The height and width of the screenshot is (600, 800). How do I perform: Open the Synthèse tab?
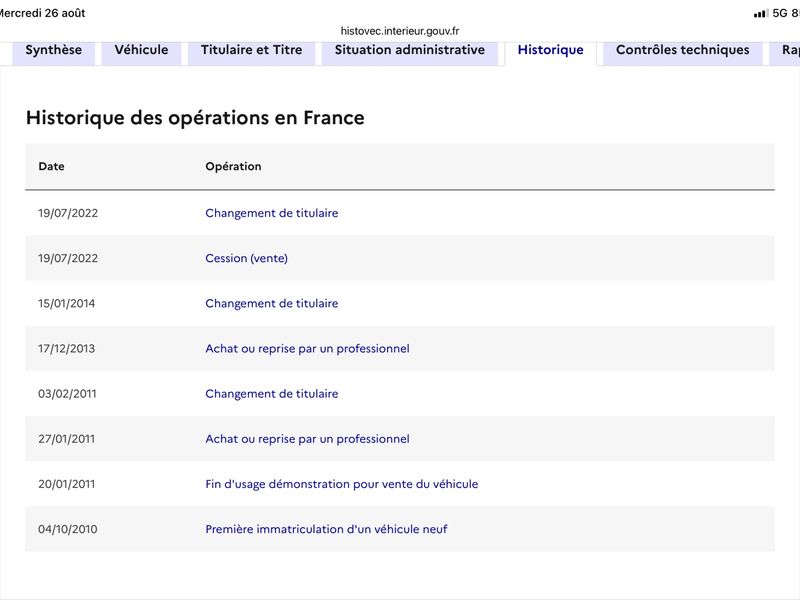tap(54, 50)
